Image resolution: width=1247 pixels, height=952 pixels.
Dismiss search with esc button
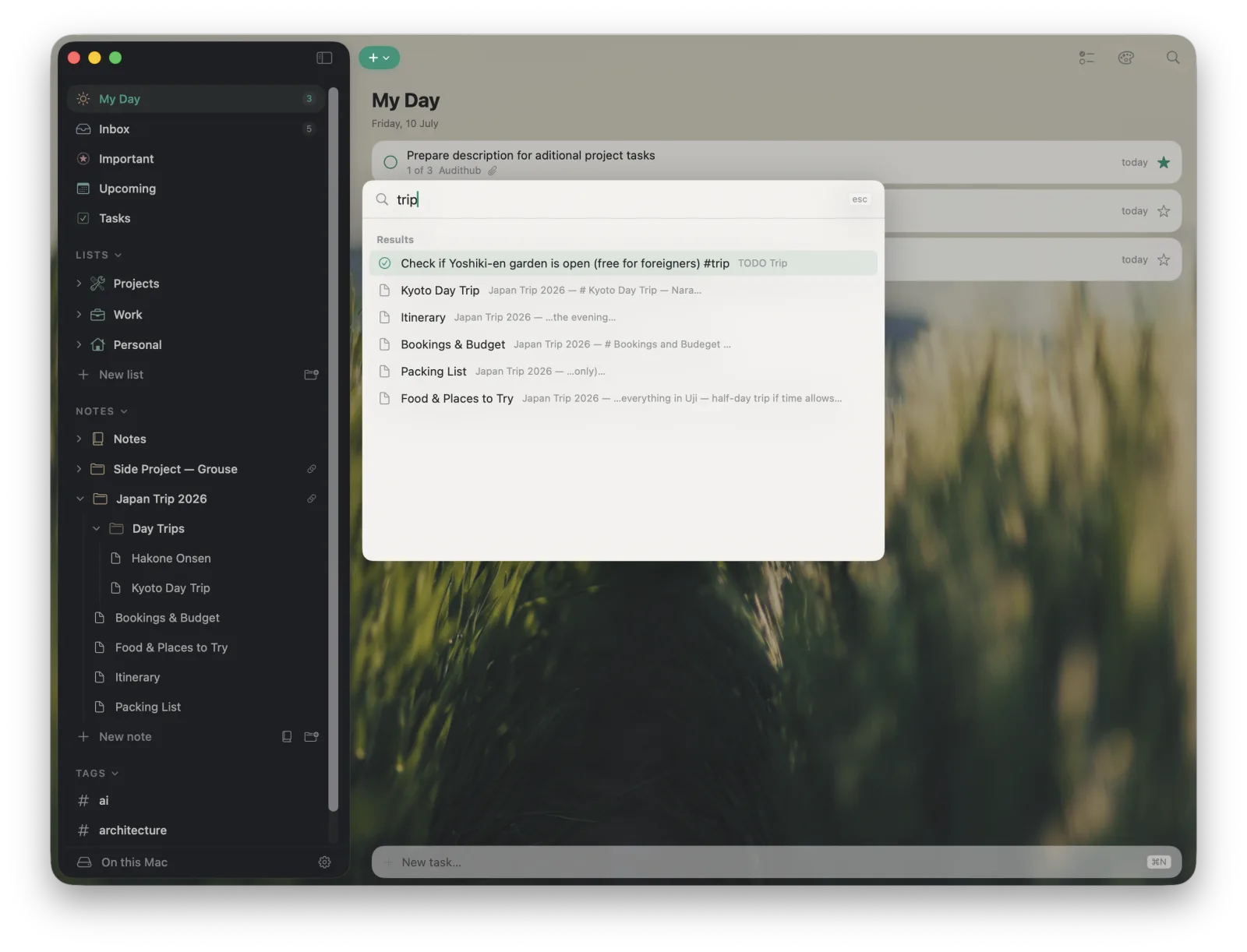click(x=859, y=199)
